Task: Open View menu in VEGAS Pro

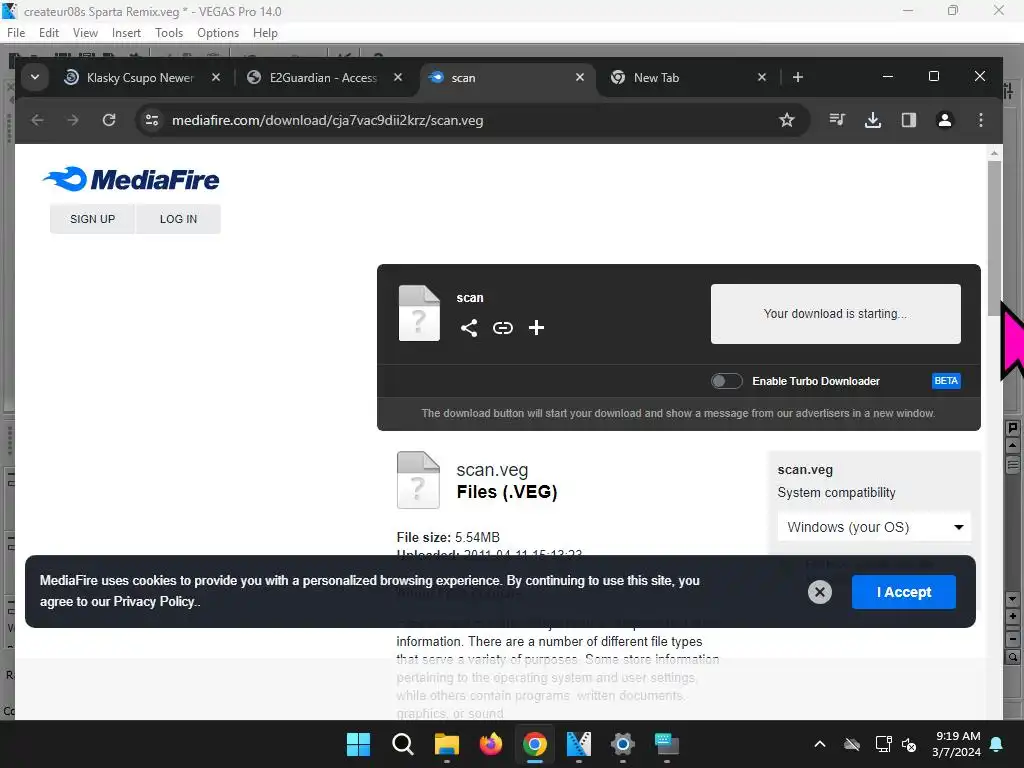Action: pyautogui.click(x=85, y=33)
